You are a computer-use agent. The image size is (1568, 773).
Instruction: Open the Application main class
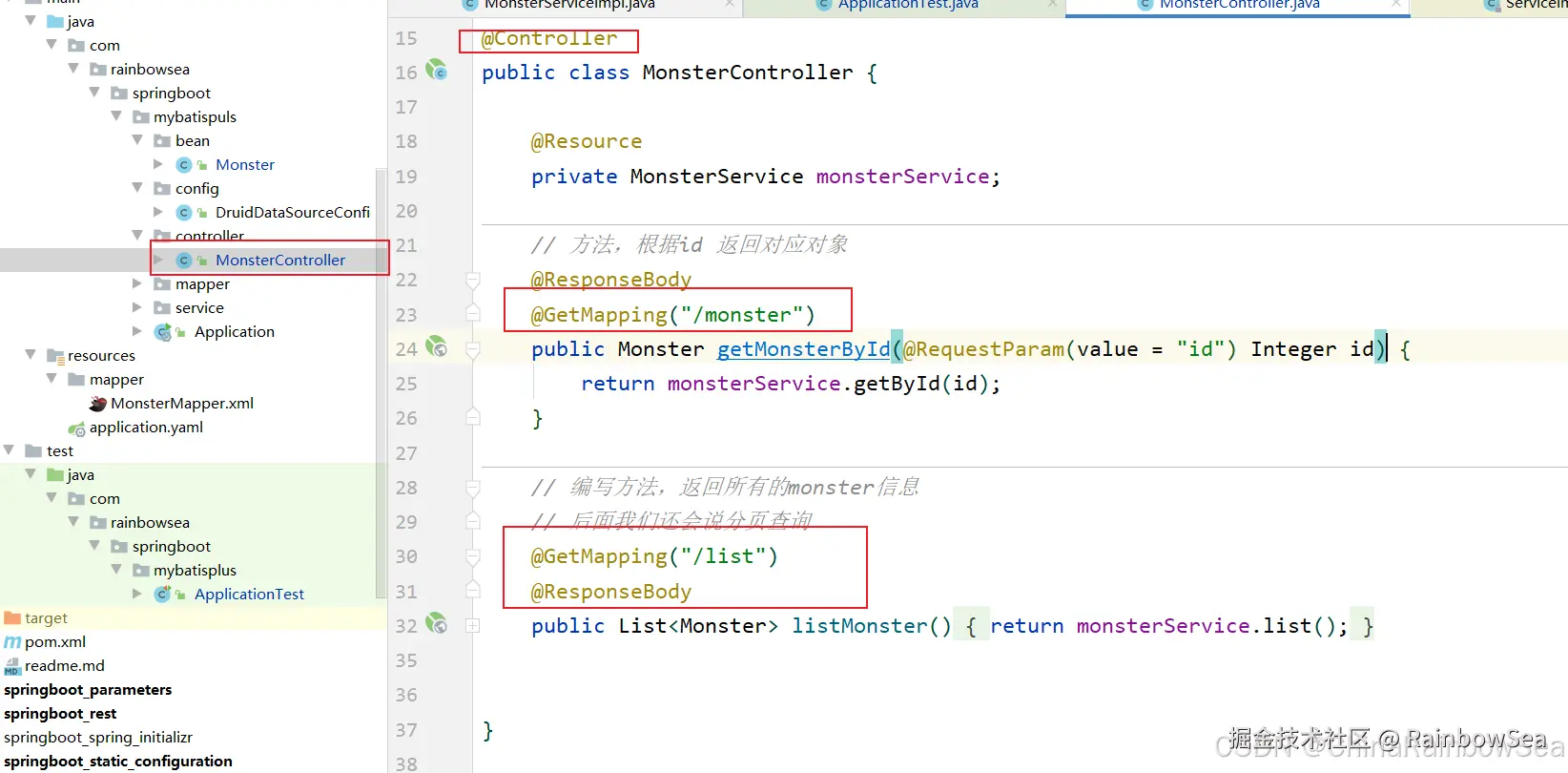(x=235, y=331)
